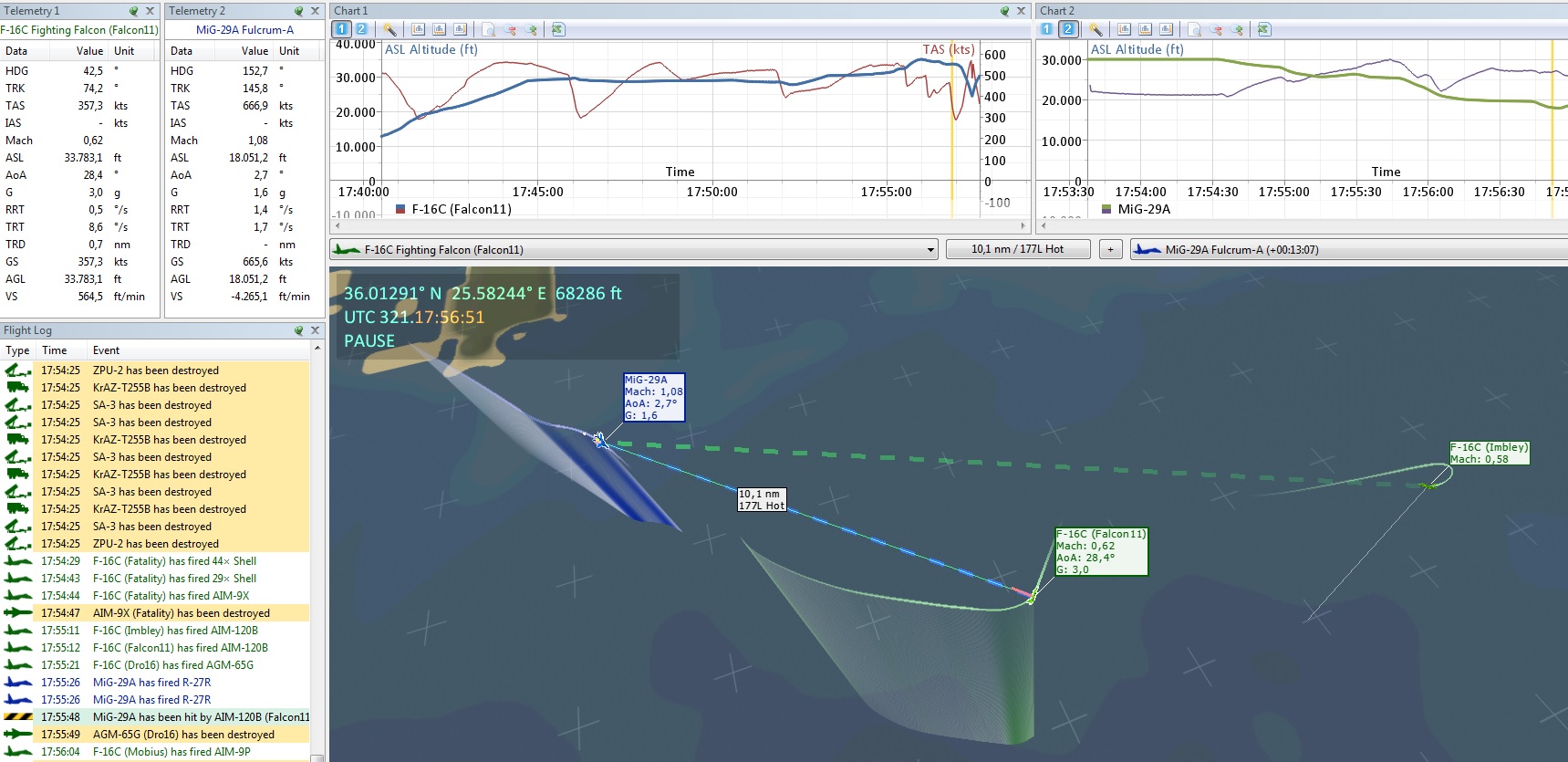Toggle object 2 button in Chart 1 toolbar

point(361,29)
